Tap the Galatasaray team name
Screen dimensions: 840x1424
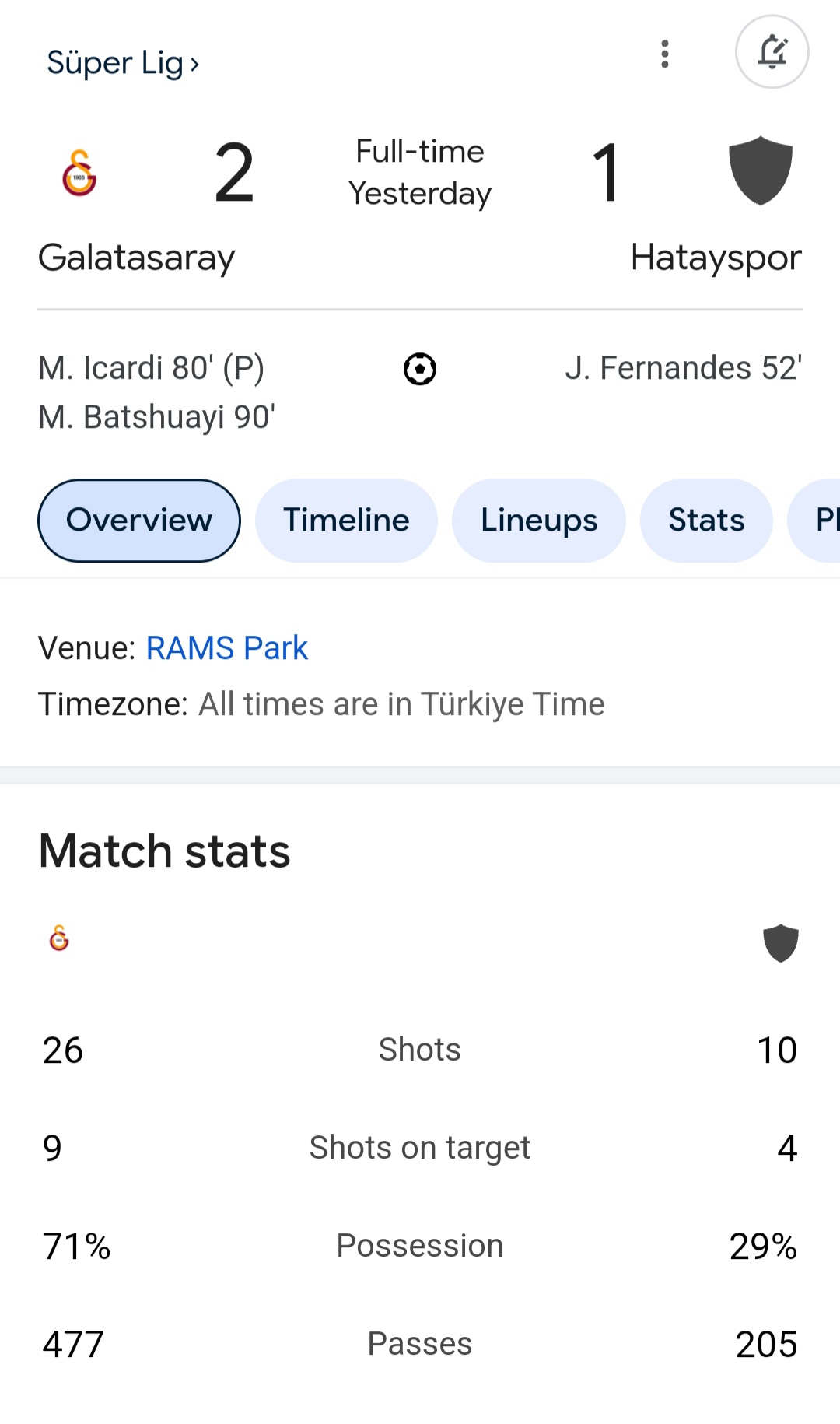[x=137, y=258]
